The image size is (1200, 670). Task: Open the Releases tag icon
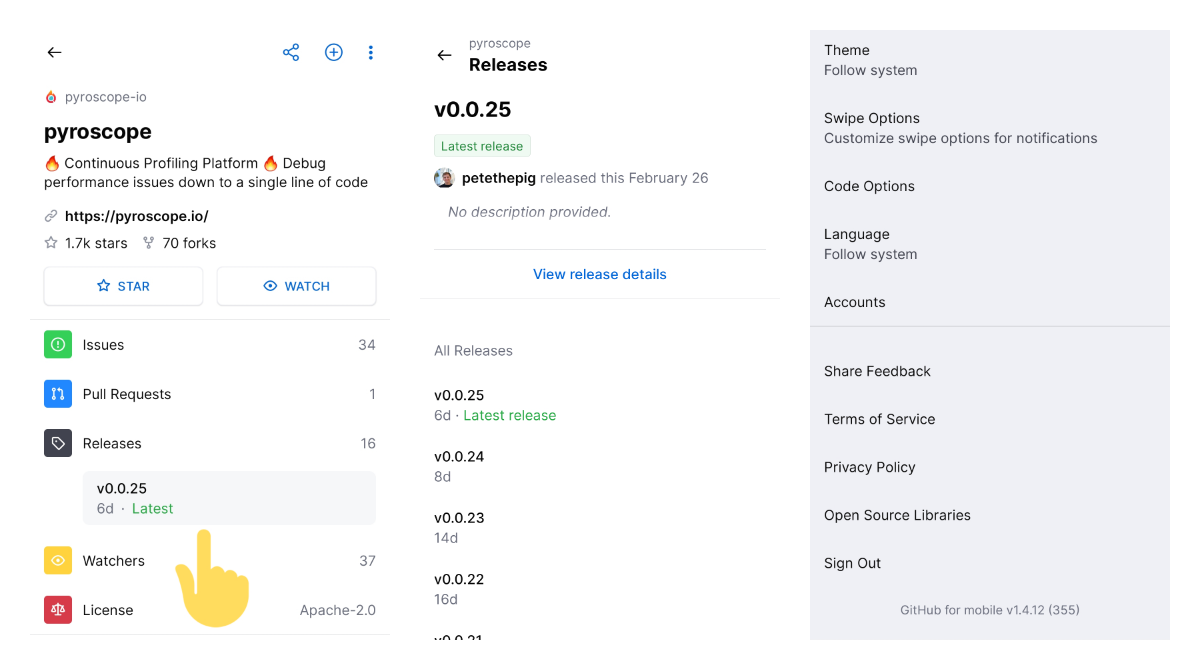[57, 443]
